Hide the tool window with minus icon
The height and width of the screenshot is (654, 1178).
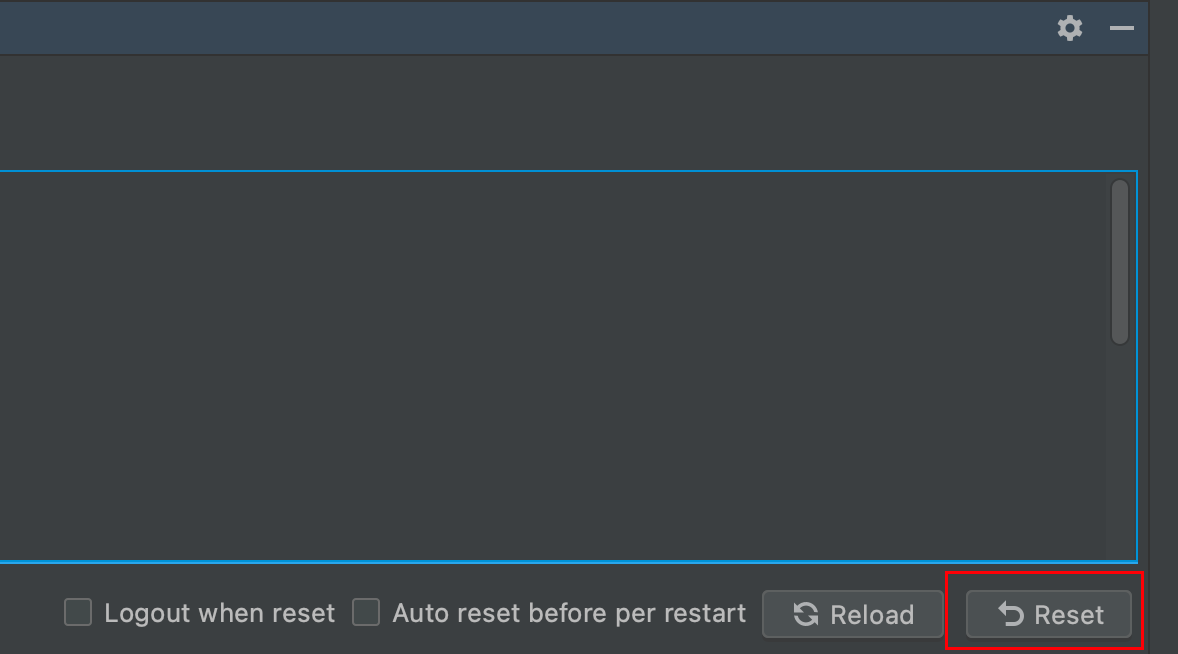pos(1122,28)
